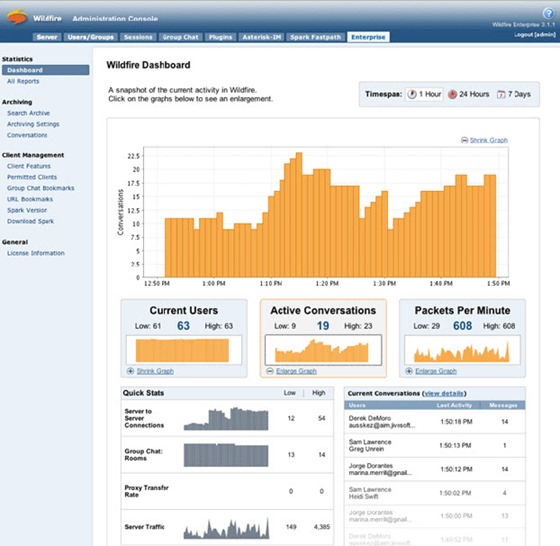Image resolution: width=560 pixels, height=546 pixels.
Task: Open License Information in sidebar
Action: (36, 253)
